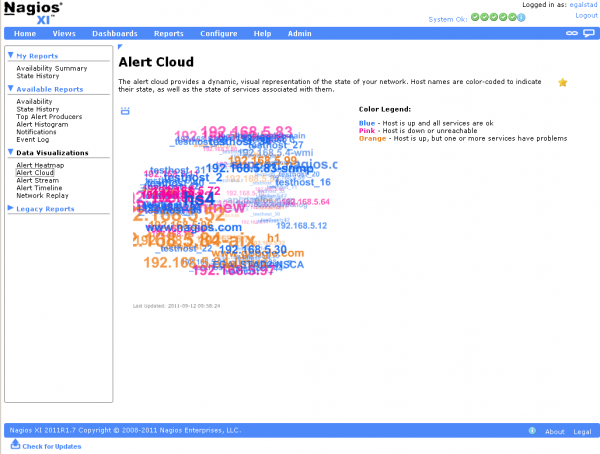Click the Check for Updates download icon
This screenshot has height=454, width=600.
coord(14,446)
